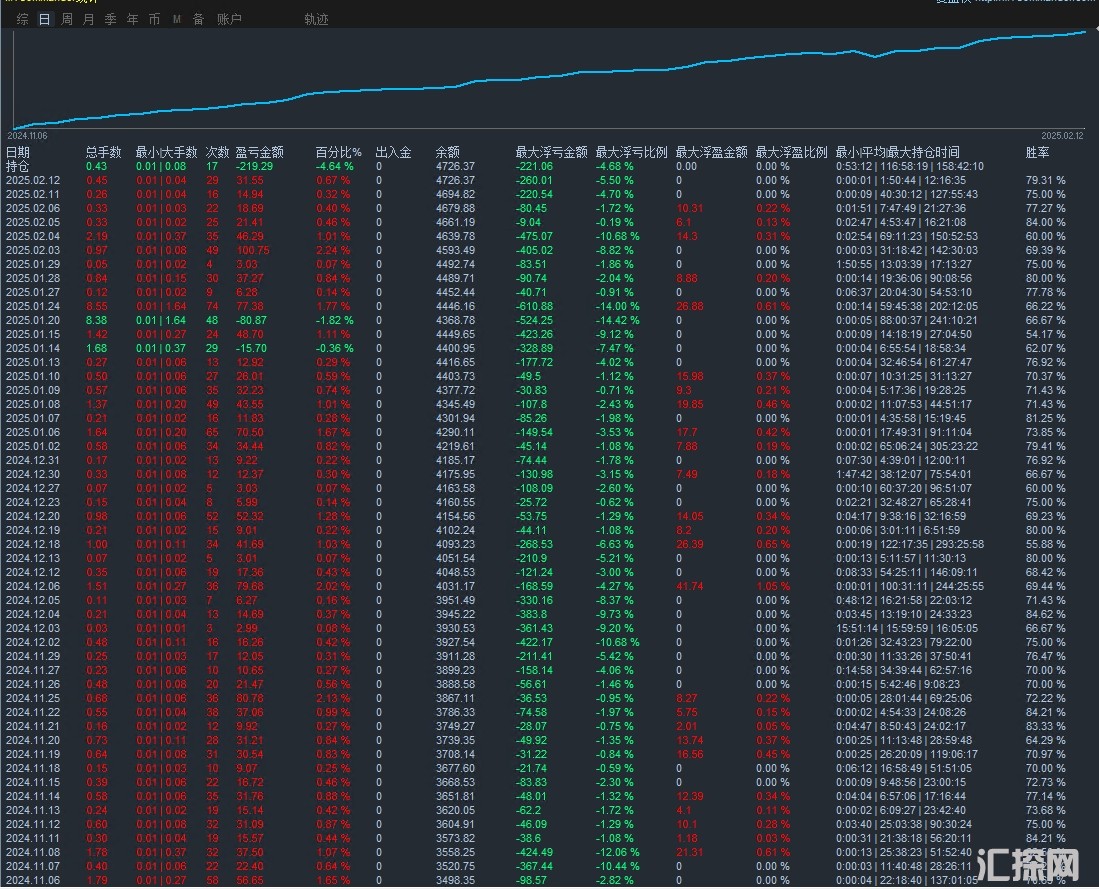Switch to the 月 monthly tab

pos(88,19)
